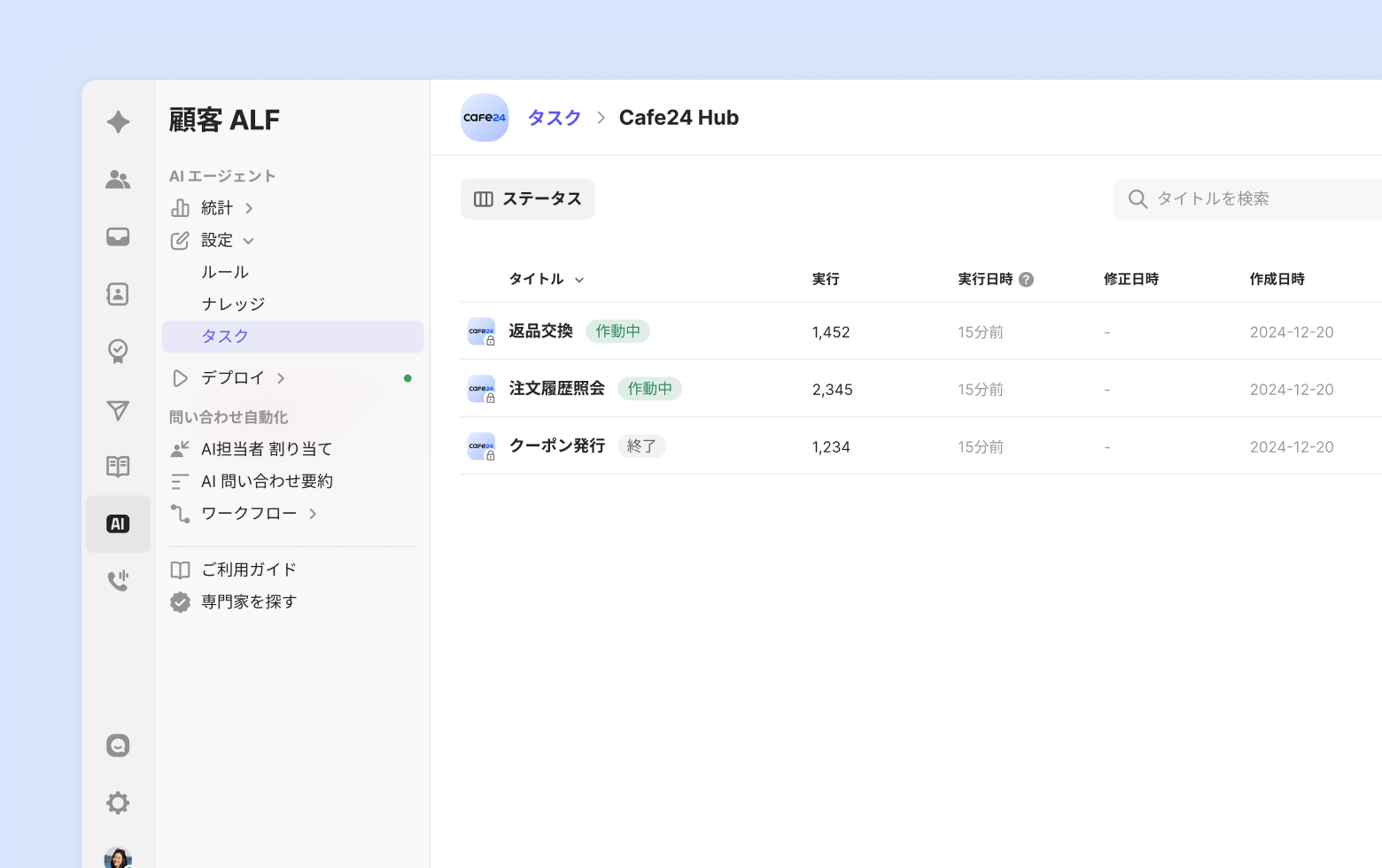Open the contacts address book icon
Screen dimensions: 1382x868
(x=118, y=294)
